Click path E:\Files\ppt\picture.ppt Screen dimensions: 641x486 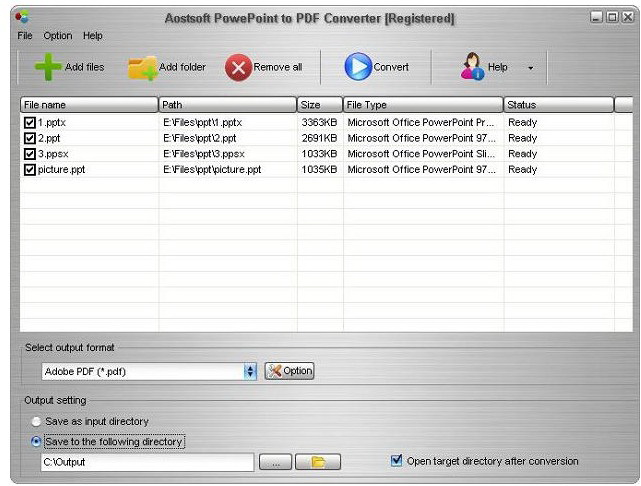212,169
